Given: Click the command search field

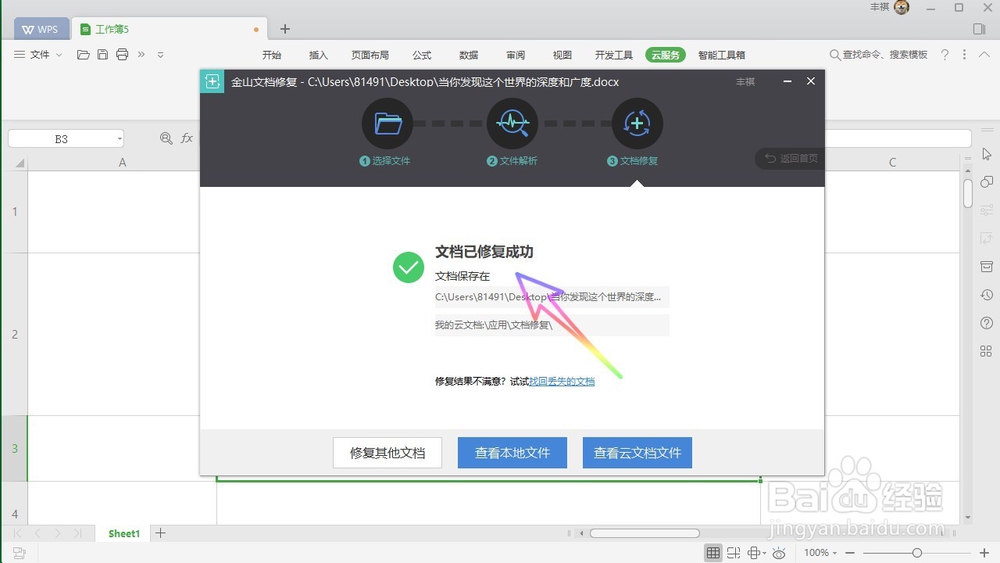Looking at the screenshot, I should (878, 55).
